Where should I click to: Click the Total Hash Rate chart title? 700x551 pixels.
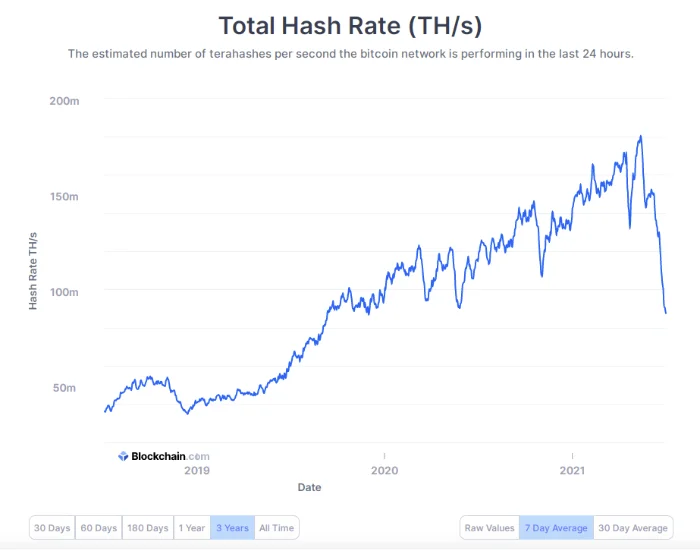[350, 25]
